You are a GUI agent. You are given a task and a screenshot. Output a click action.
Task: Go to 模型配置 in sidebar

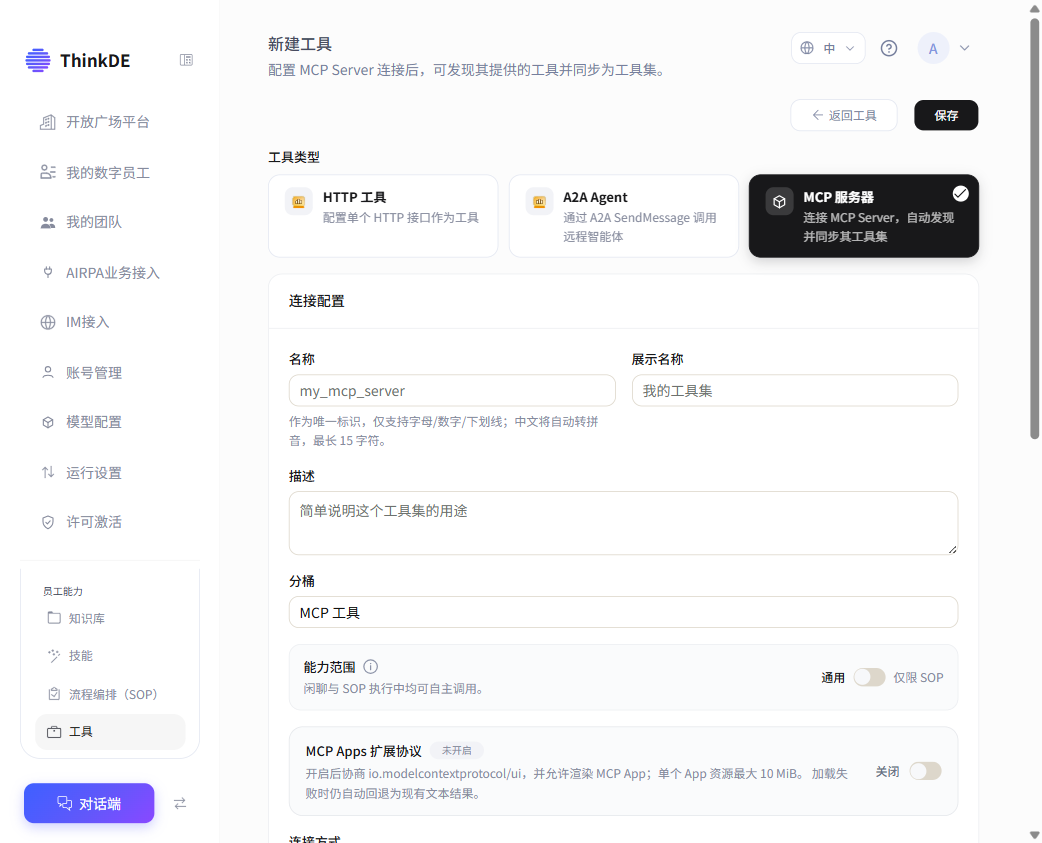(x=94, y=422)
